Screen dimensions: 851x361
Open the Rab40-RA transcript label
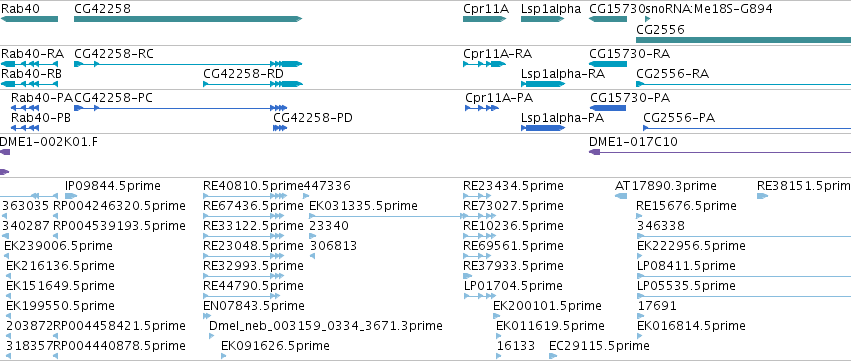[33, 54]
